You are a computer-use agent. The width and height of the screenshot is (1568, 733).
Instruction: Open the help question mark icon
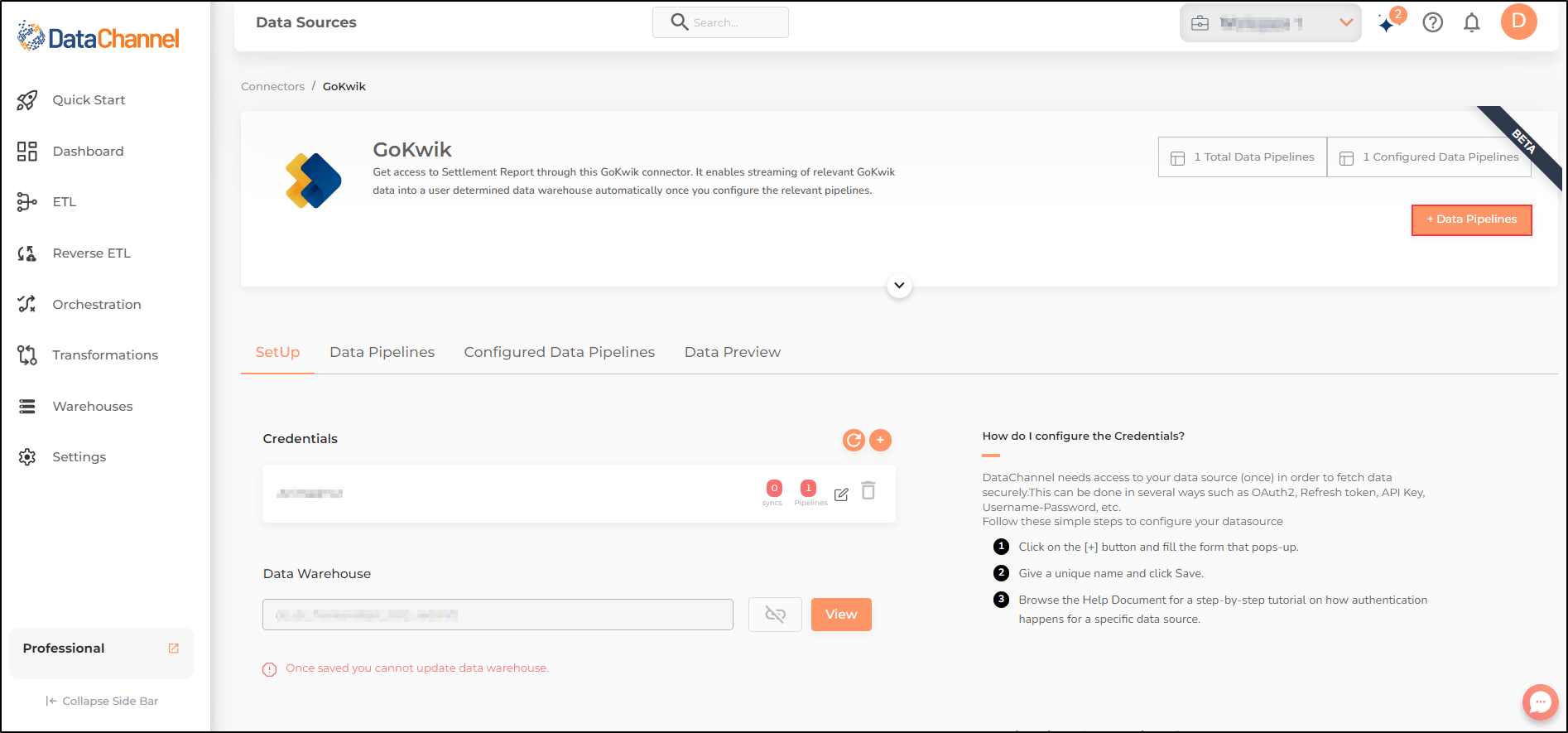tap(1433, 22)
